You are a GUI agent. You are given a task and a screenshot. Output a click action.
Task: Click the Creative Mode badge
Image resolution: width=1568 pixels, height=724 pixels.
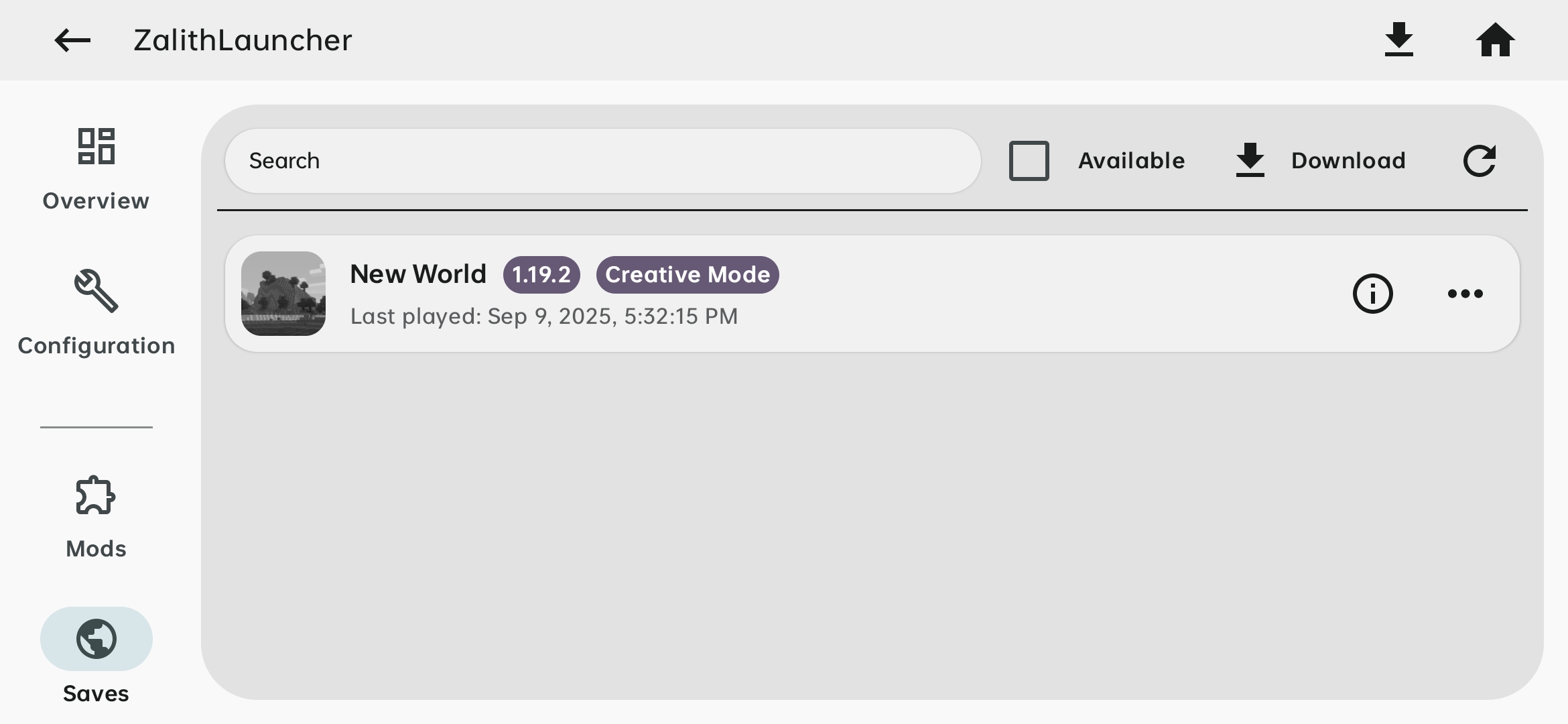(688, 275)
